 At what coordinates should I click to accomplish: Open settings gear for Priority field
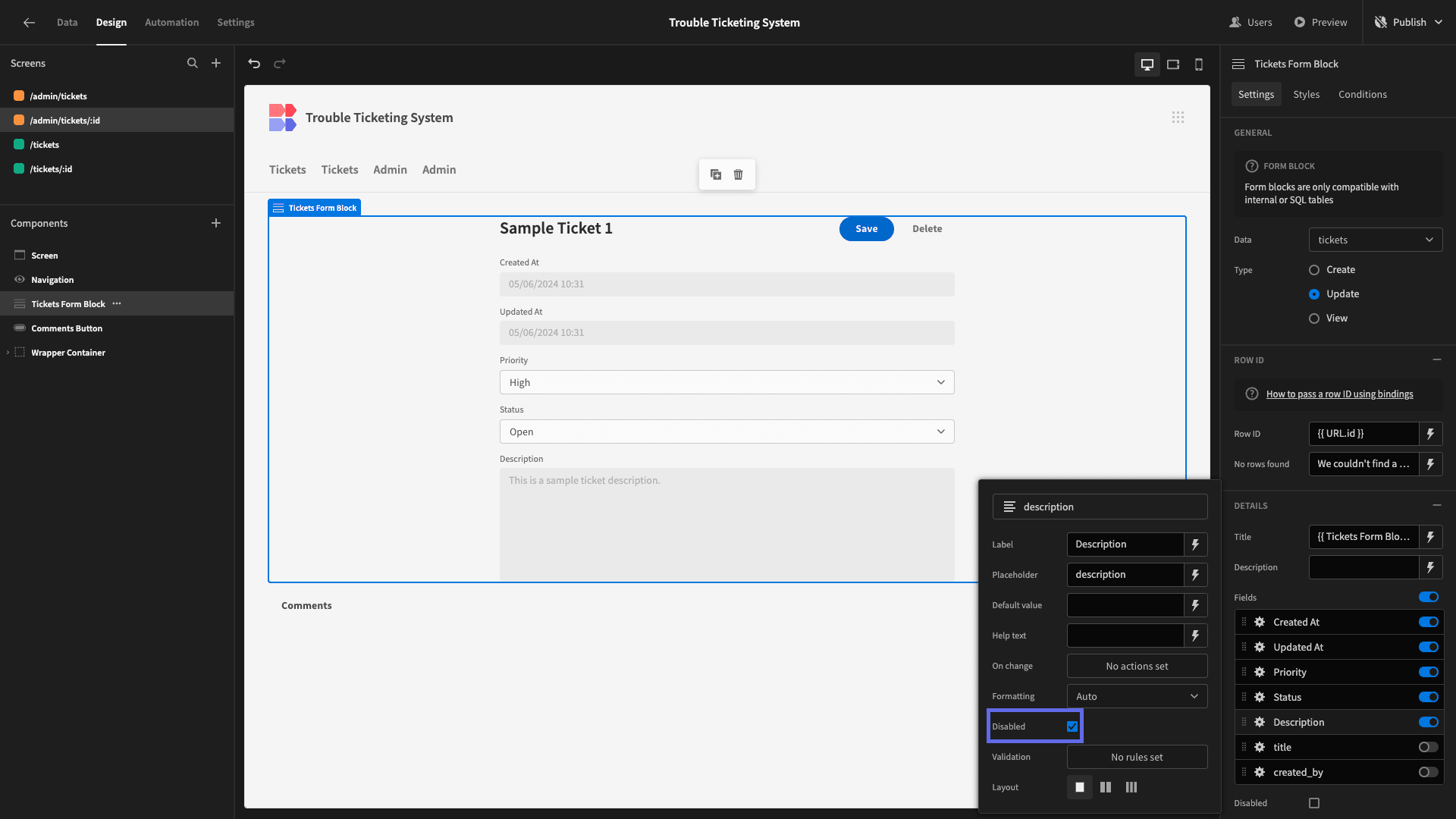click(x=1260, y=672)
